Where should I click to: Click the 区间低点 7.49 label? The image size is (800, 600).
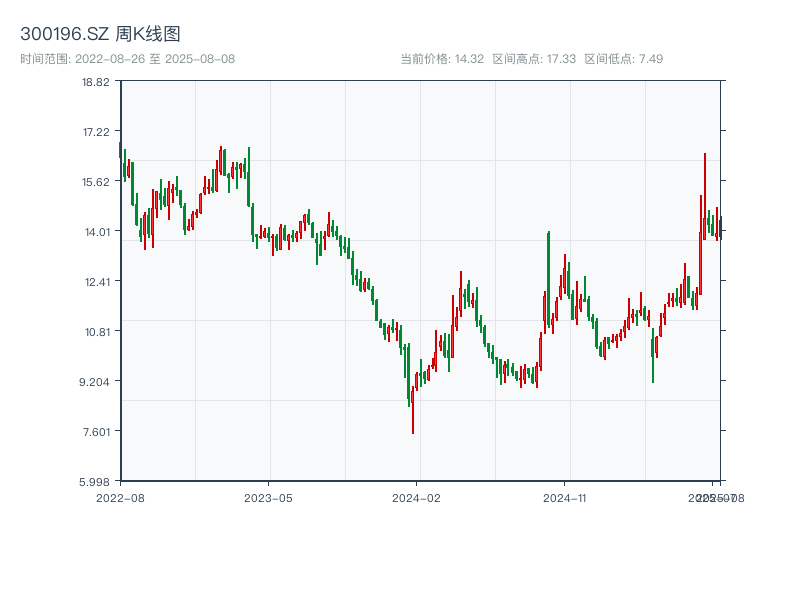(x=624, y=59)
